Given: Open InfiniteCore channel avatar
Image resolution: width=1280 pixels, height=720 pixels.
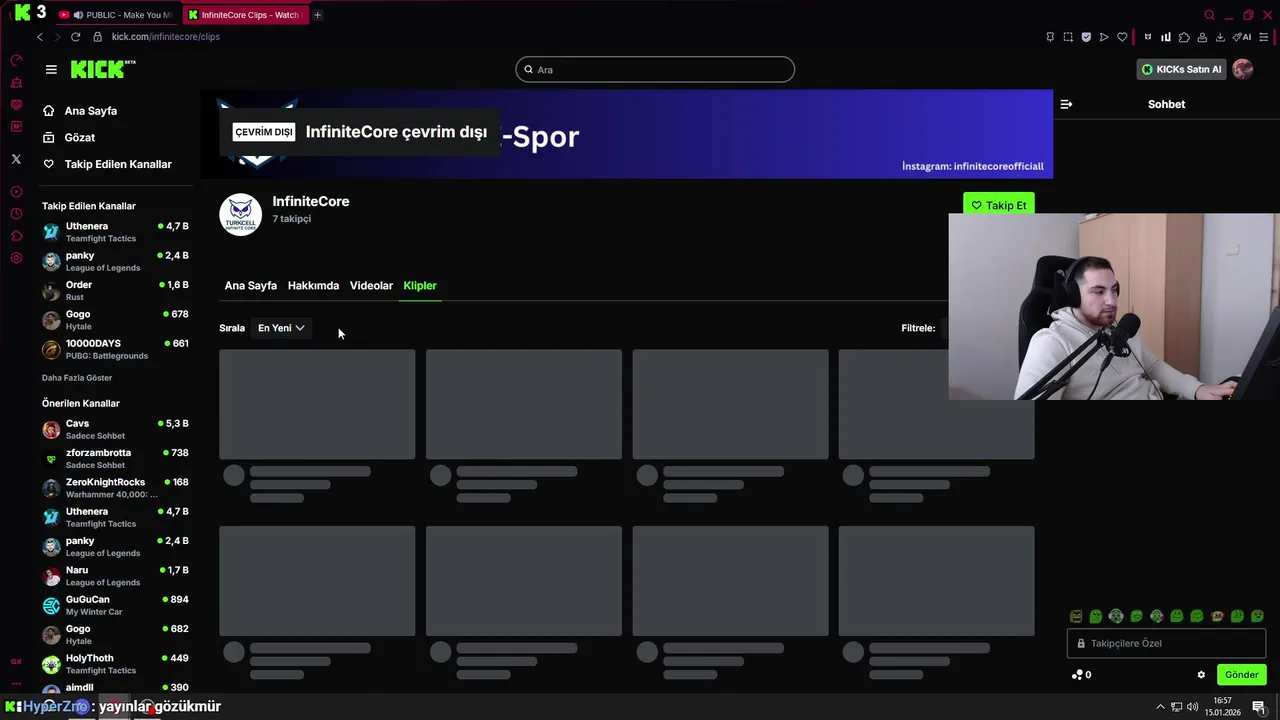Looking at the screenshot, I should click(240, 215).
